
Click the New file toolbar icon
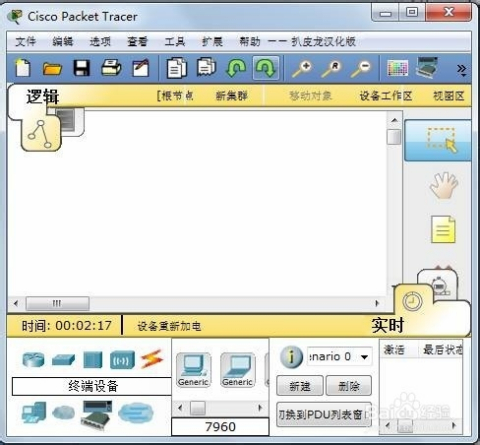(x=23, y=68)
